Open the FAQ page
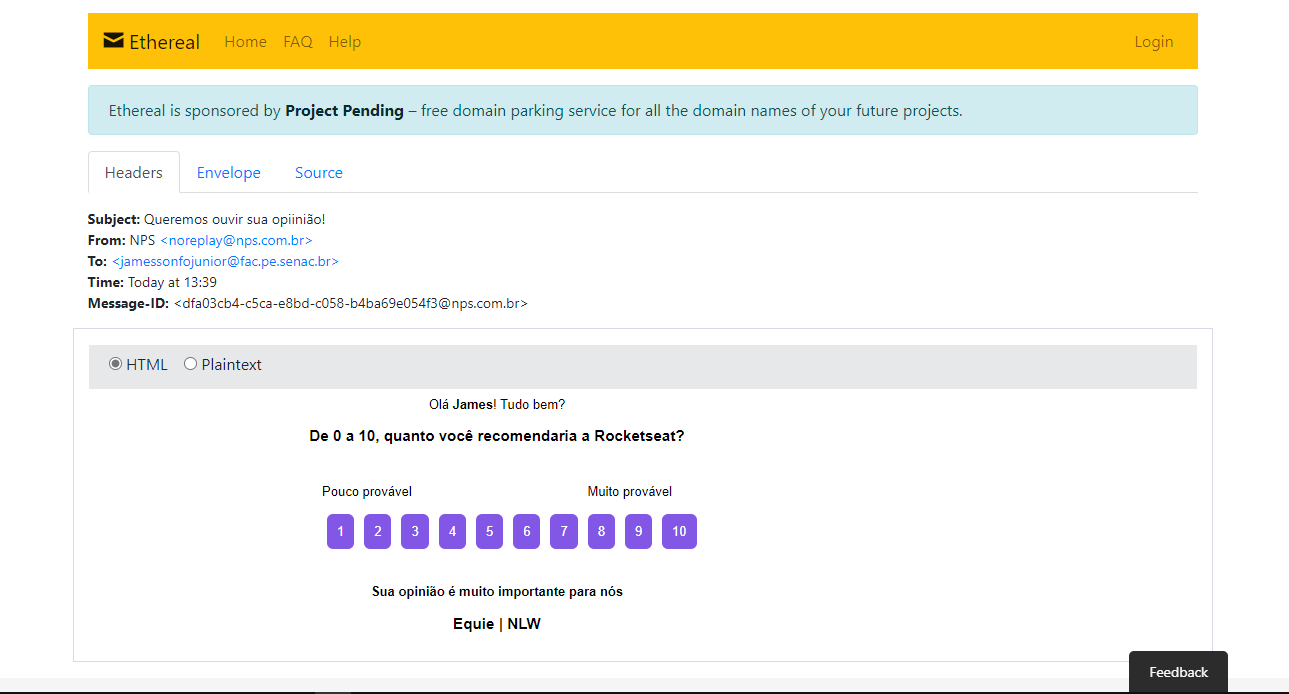 click(x=298, y=42)
